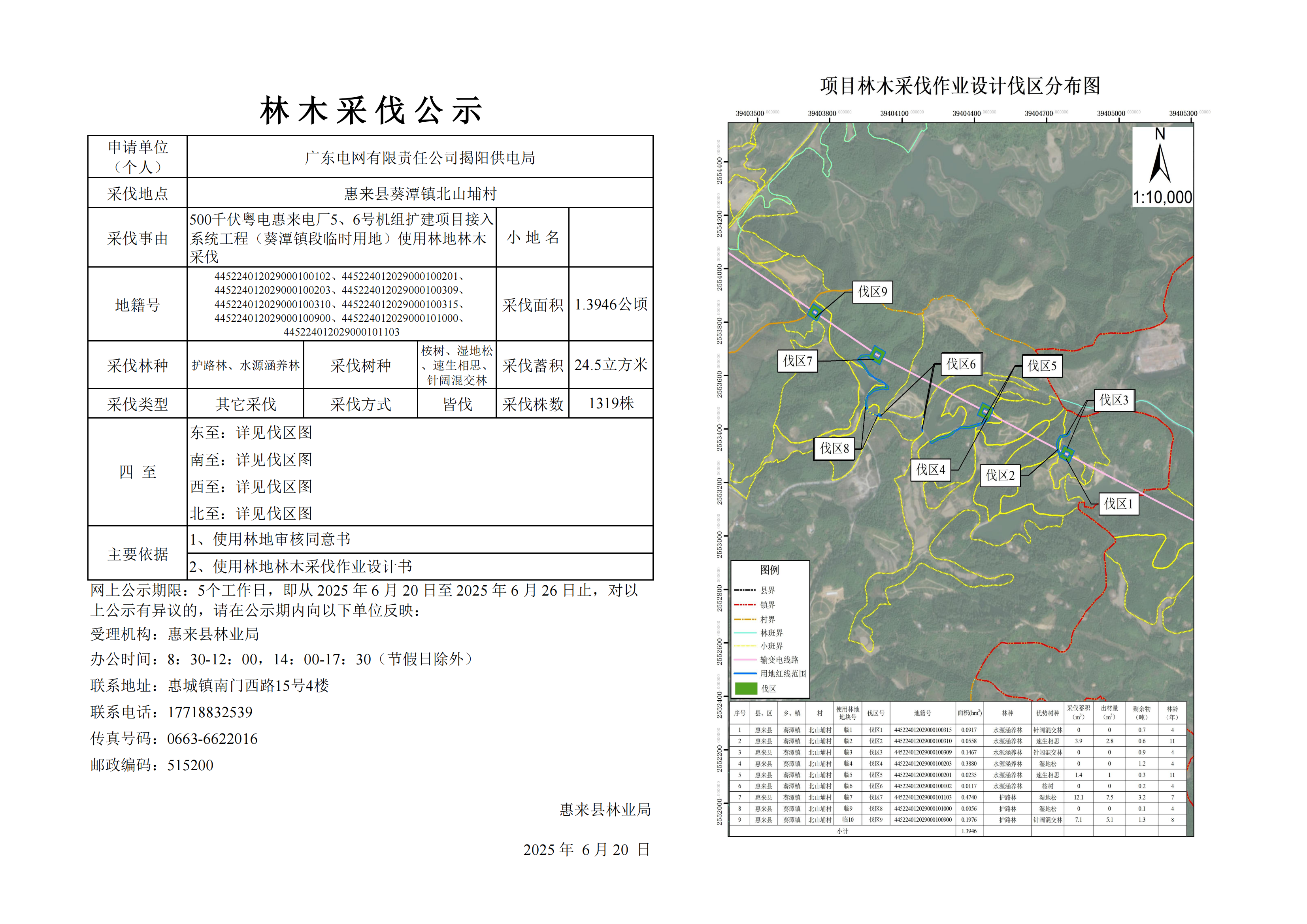
Task: Click the location value 惠来县葵潭镇北山埔村
Action: click(420, 194)
